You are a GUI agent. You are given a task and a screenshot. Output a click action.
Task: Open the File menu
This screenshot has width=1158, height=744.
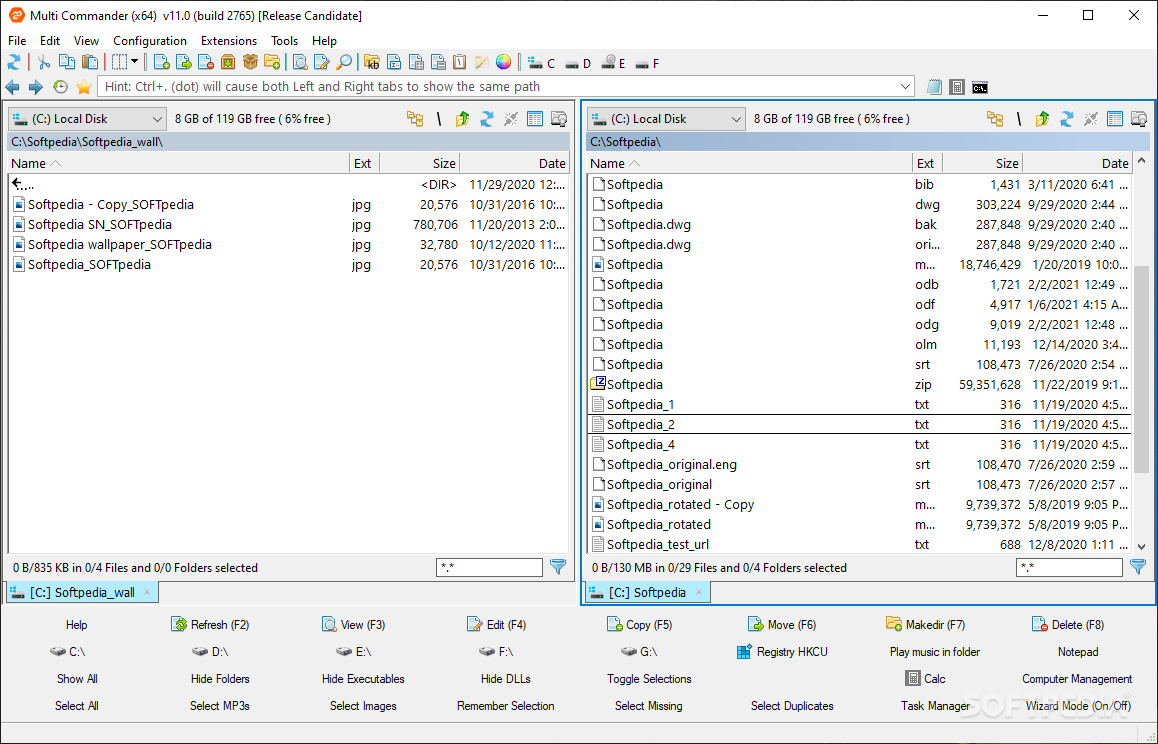pos(17,41)
